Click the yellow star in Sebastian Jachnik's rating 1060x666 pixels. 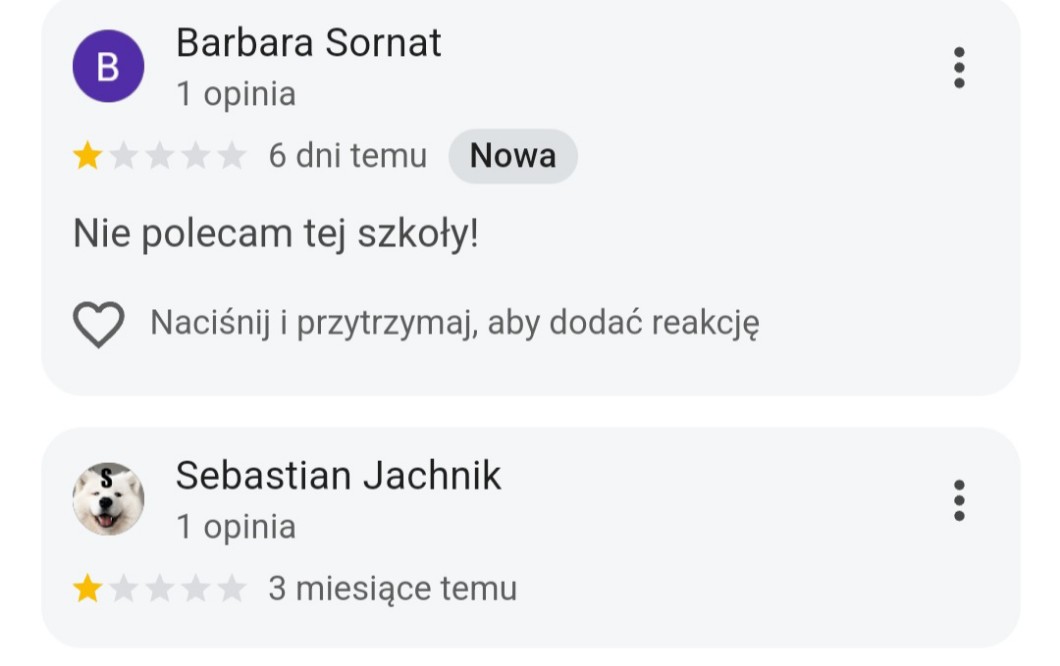(88, 589)
